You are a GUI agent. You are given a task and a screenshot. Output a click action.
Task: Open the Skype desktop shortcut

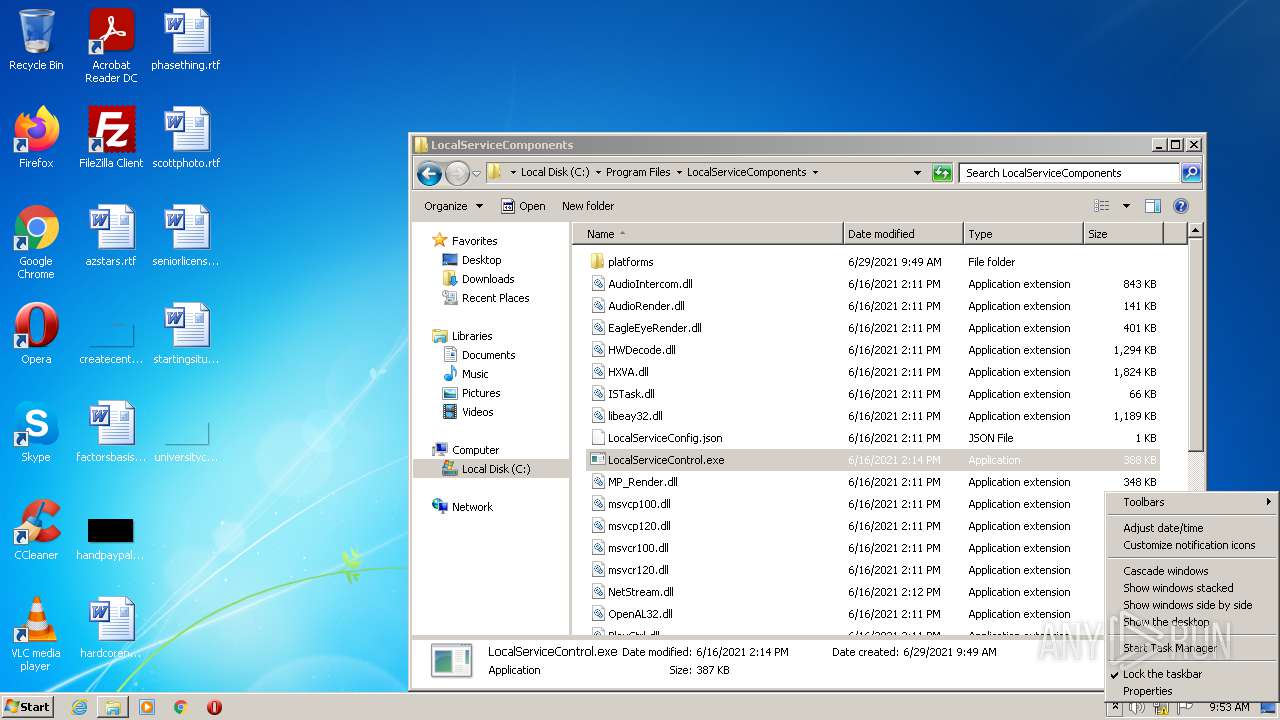click(x=36, y=432)
